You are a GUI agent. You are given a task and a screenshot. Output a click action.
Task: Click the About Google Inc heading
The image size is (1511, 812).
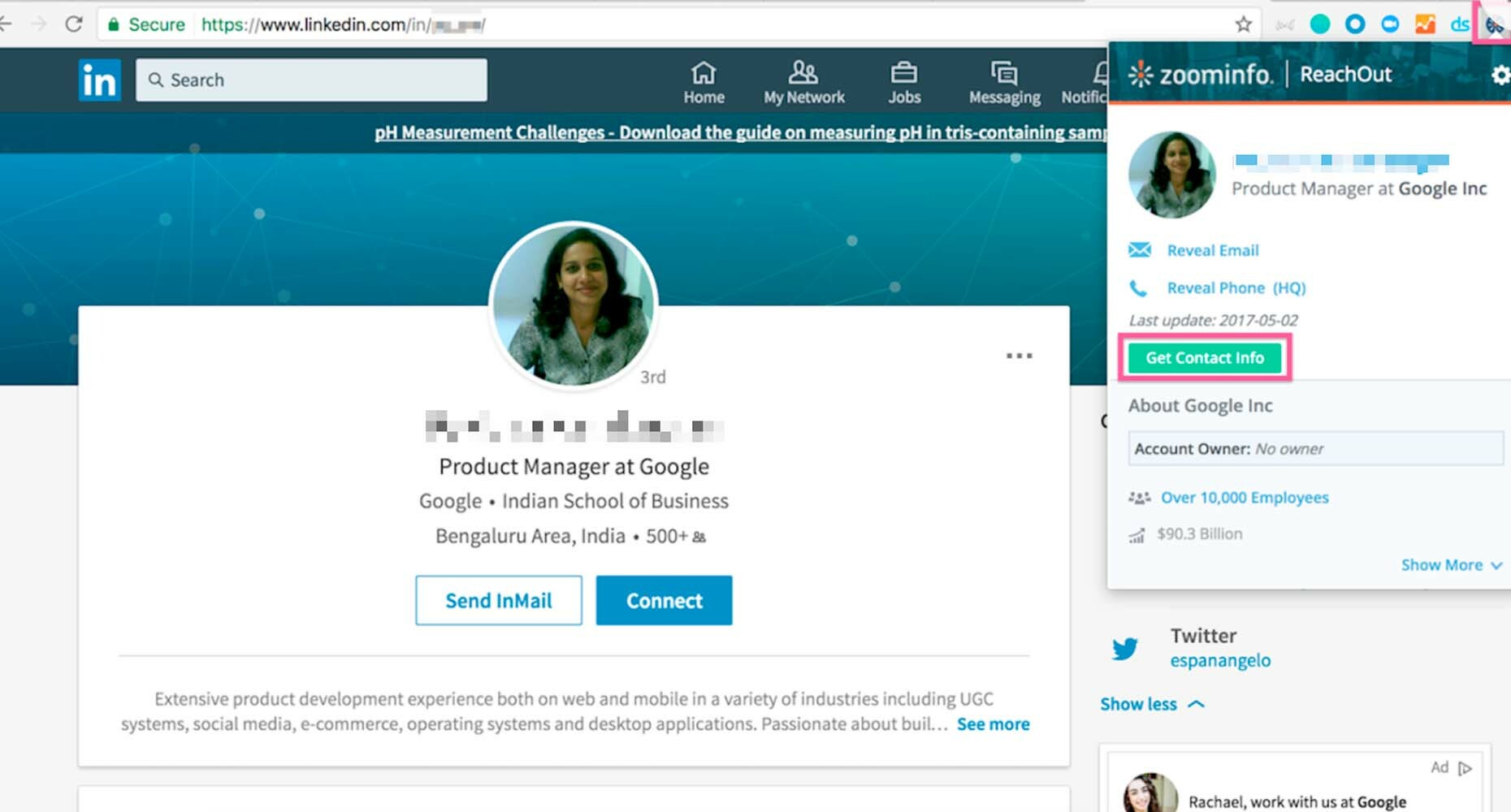click(x=1200, y=405)
